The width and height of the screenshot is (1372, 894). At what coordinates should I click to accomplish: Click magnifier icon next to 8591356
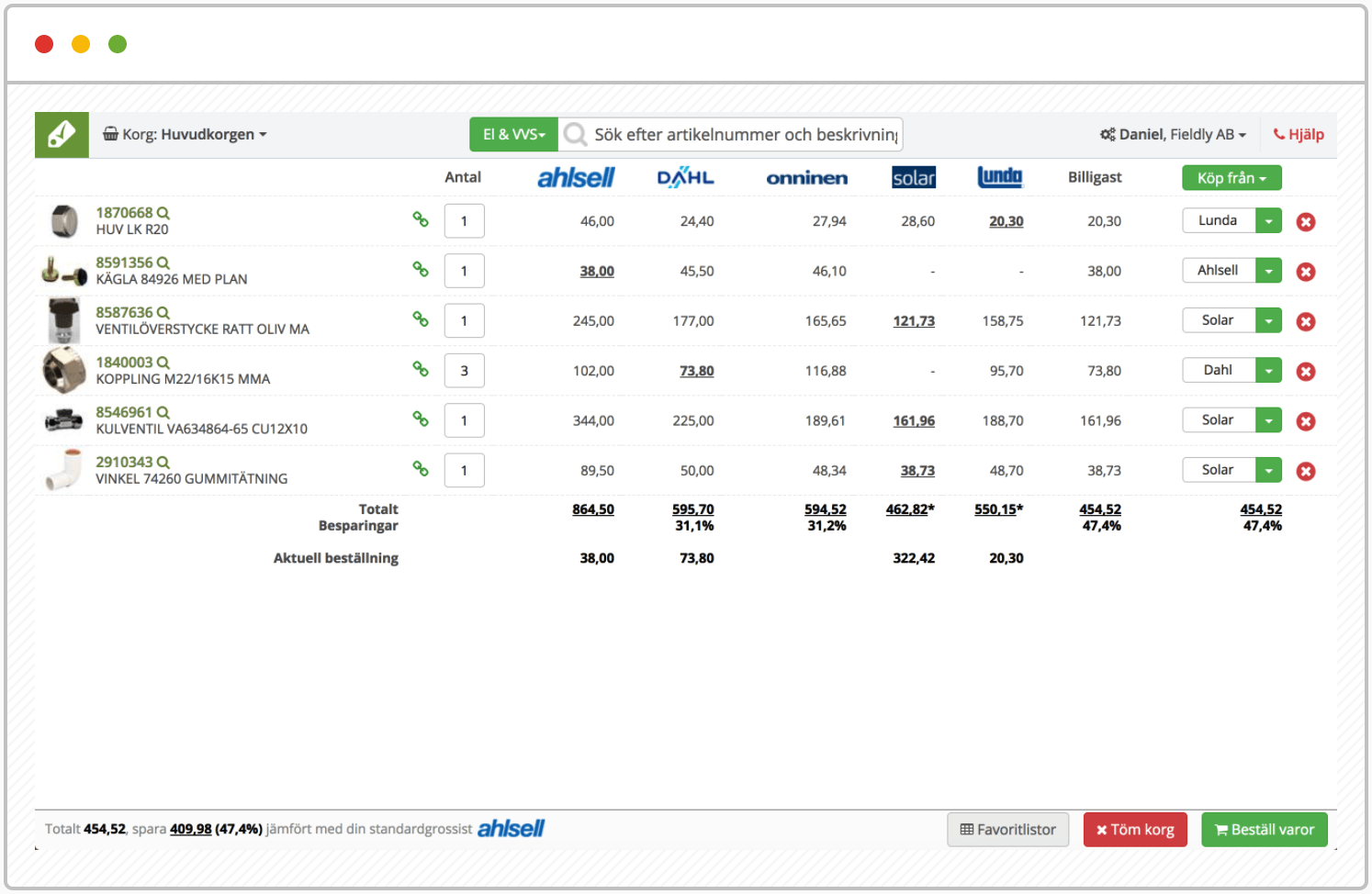click(163, 263)
